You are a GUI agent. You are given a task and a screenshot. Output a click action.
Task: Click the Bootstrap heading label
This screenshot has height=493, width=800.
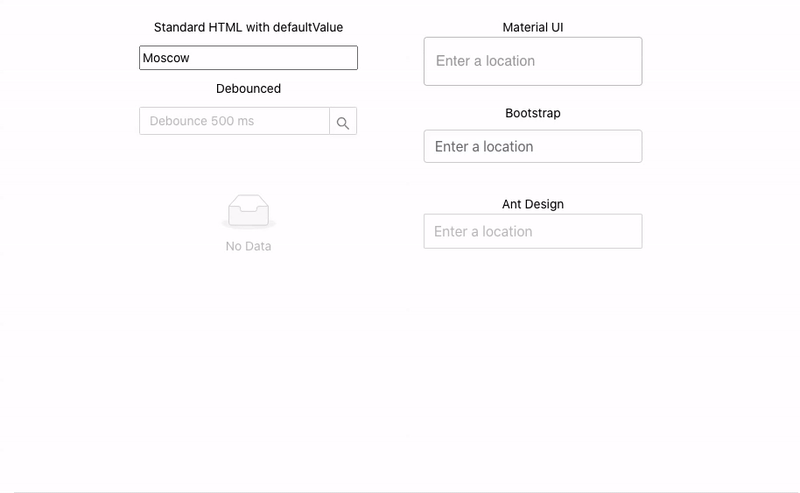[533, 113]
